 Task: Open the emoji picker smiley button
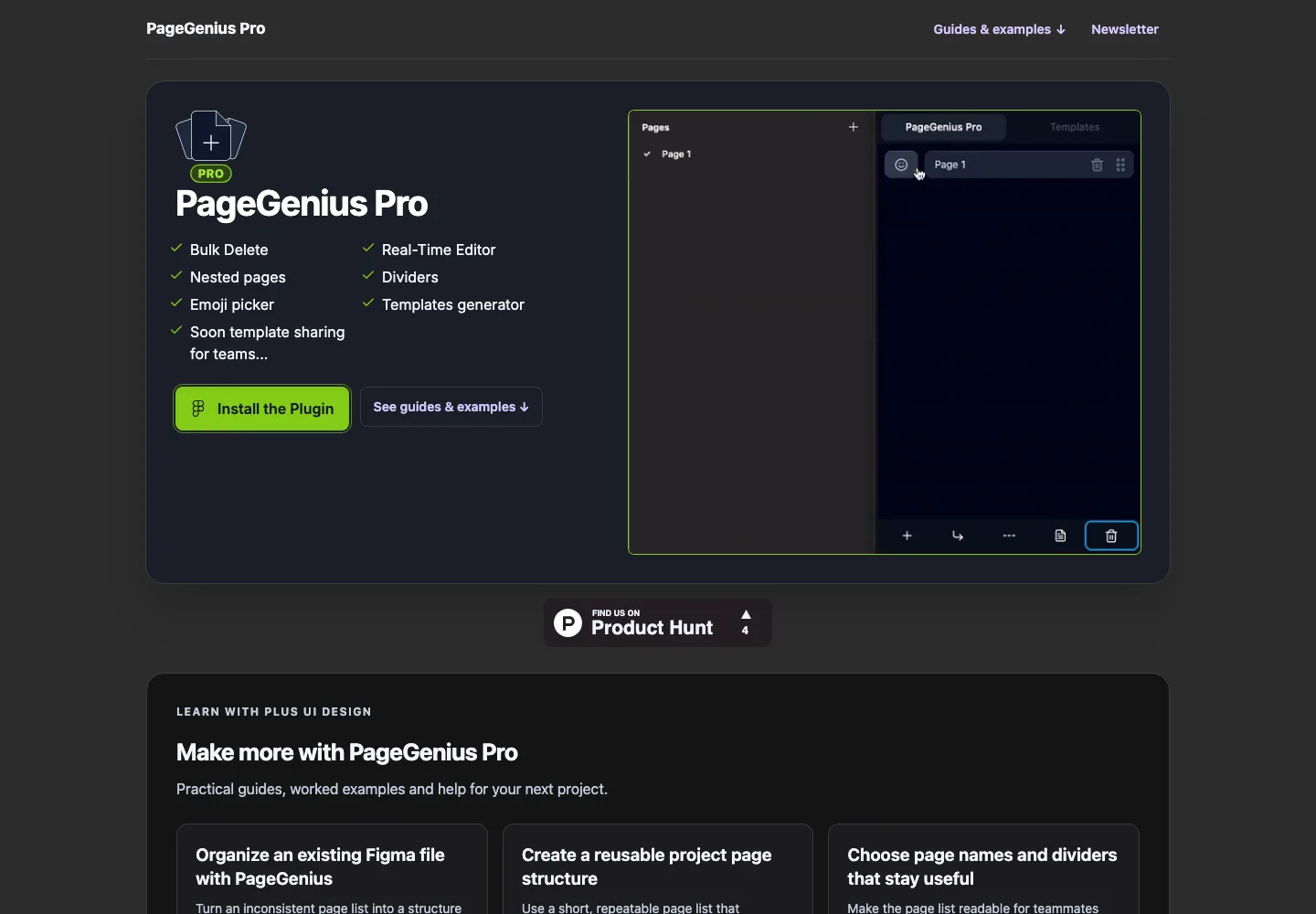pyautogui.click(x=901, y=165)
